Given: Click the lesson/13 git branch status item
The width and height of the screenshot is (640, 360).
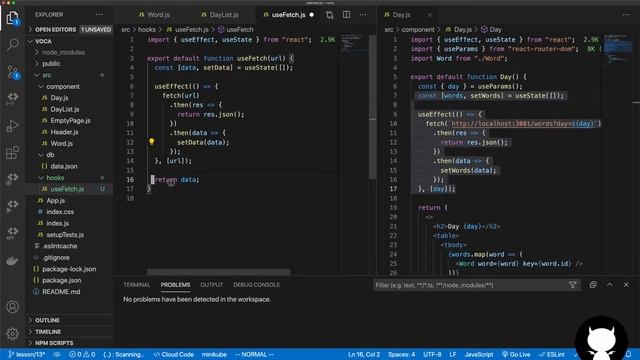Looking at the screenshot, I should [x=27, y=354].
